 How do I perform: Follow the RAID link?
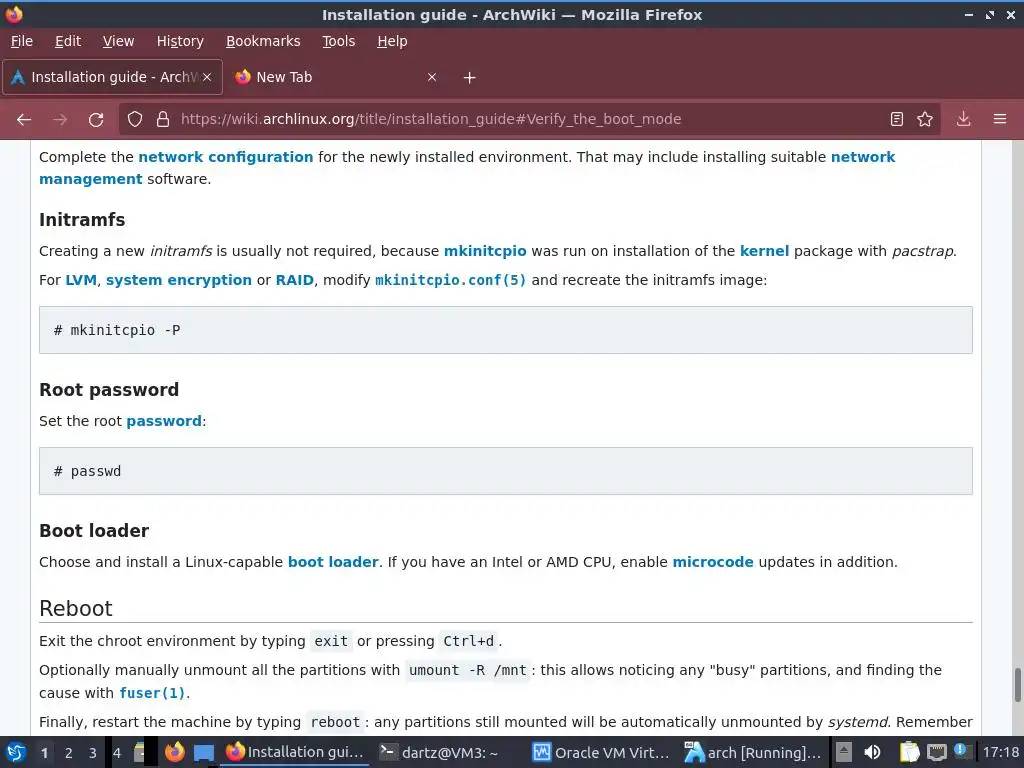click(295, 280)
